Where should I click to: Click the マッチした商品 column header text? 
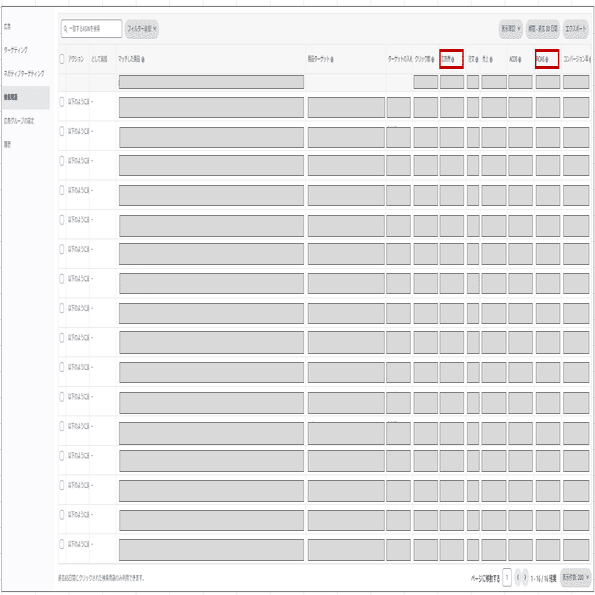pos(129,59)
